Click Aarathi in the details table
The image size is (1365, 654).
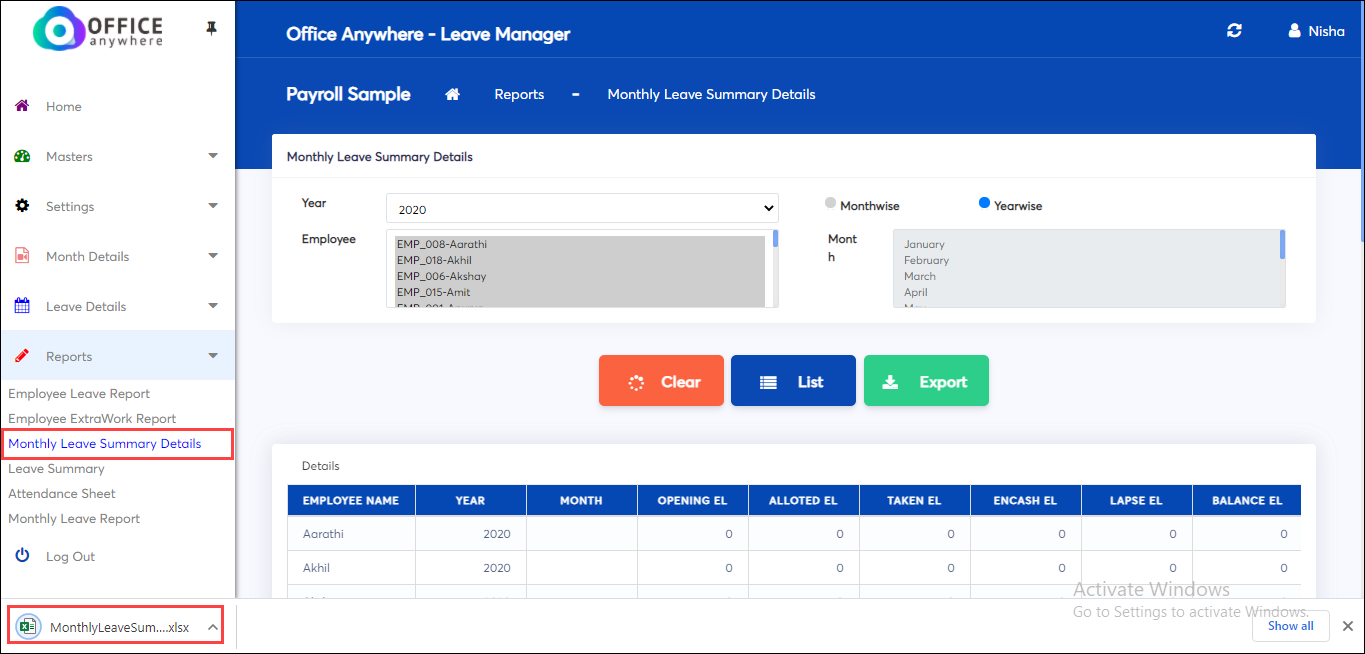click(x=323, y=534)
